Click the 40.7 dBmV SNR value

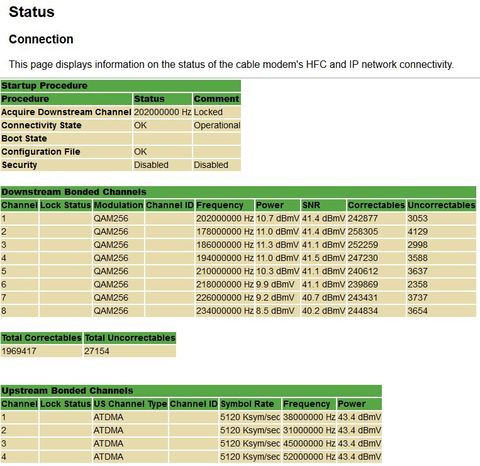click(323, 298)
